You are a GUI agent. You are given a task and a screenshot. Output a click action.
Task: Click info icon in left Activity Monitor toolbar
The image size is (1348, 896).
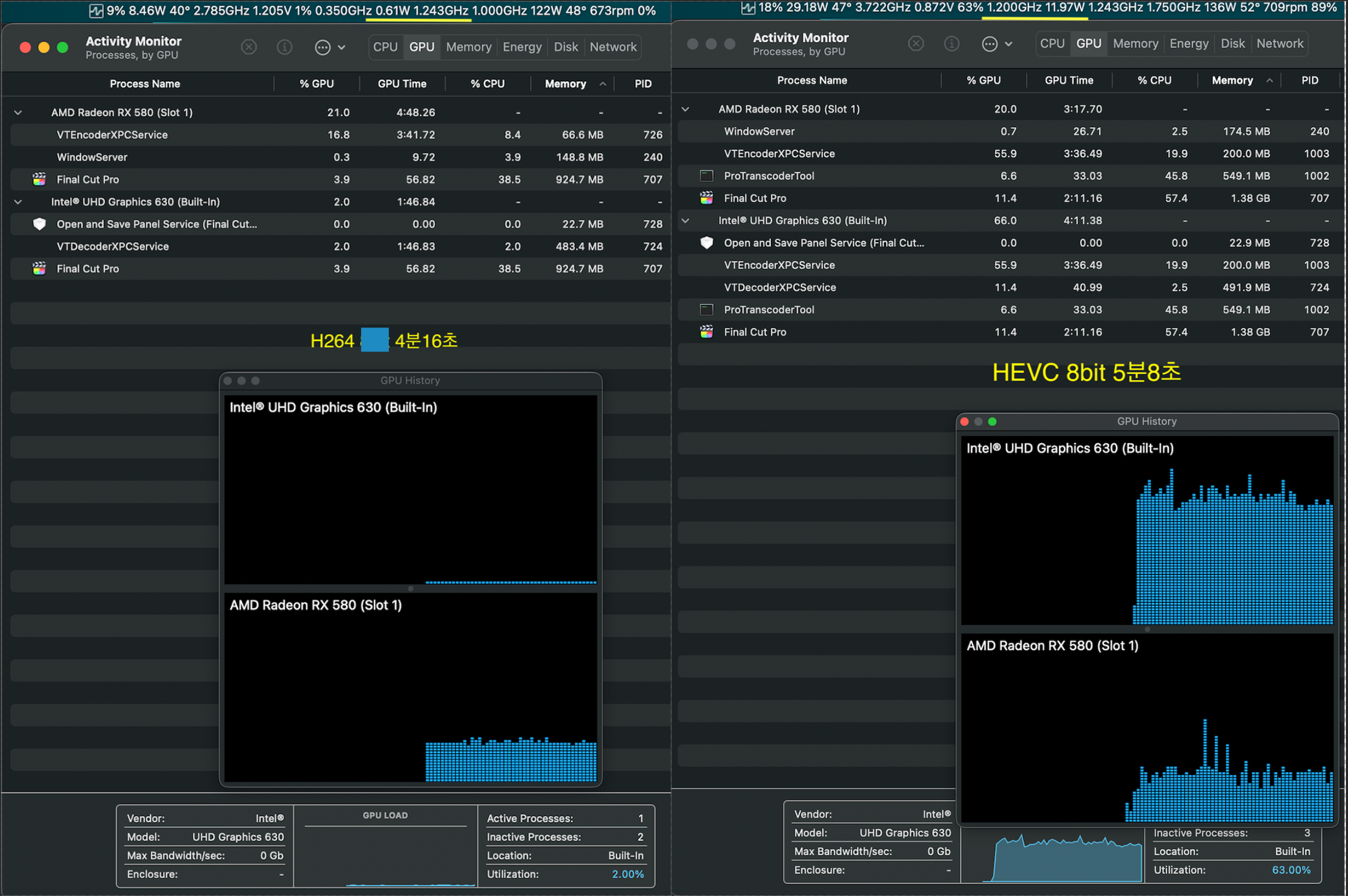(x=285, y=47)
